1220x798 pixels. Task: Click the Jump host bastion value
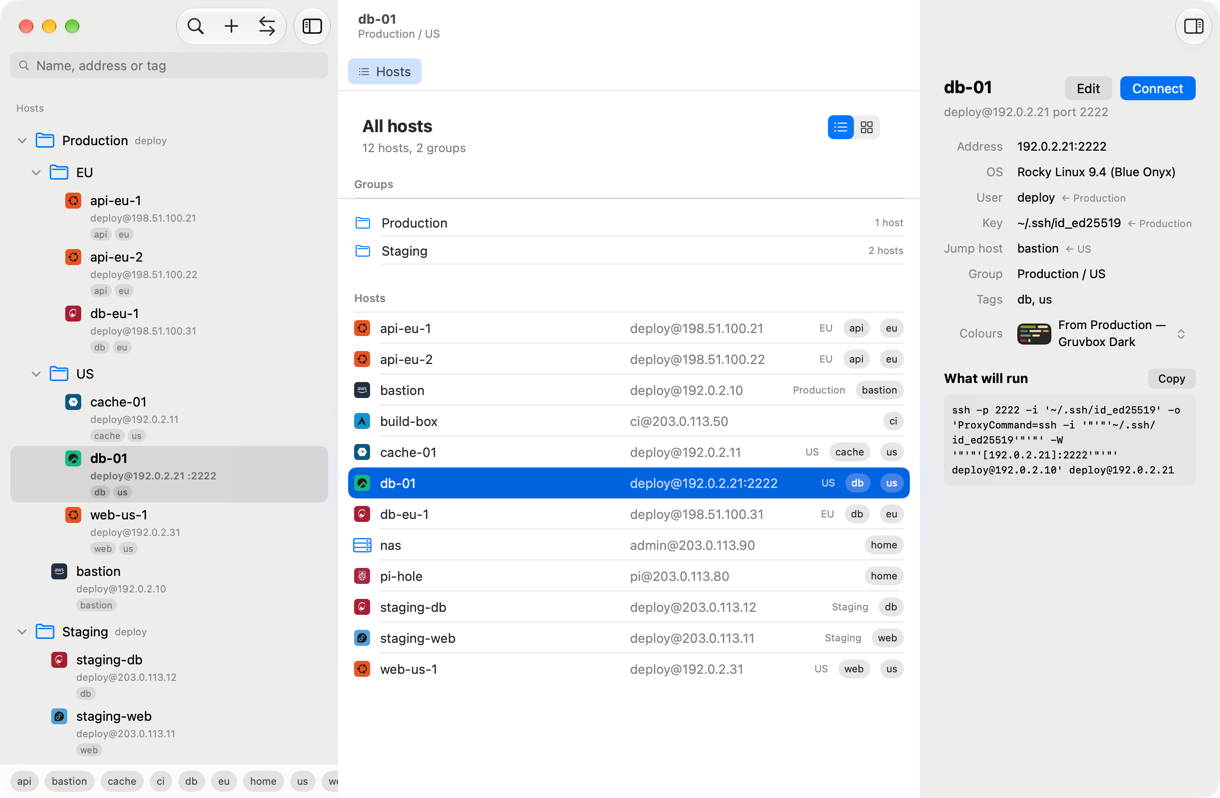tap(1038, 249)
